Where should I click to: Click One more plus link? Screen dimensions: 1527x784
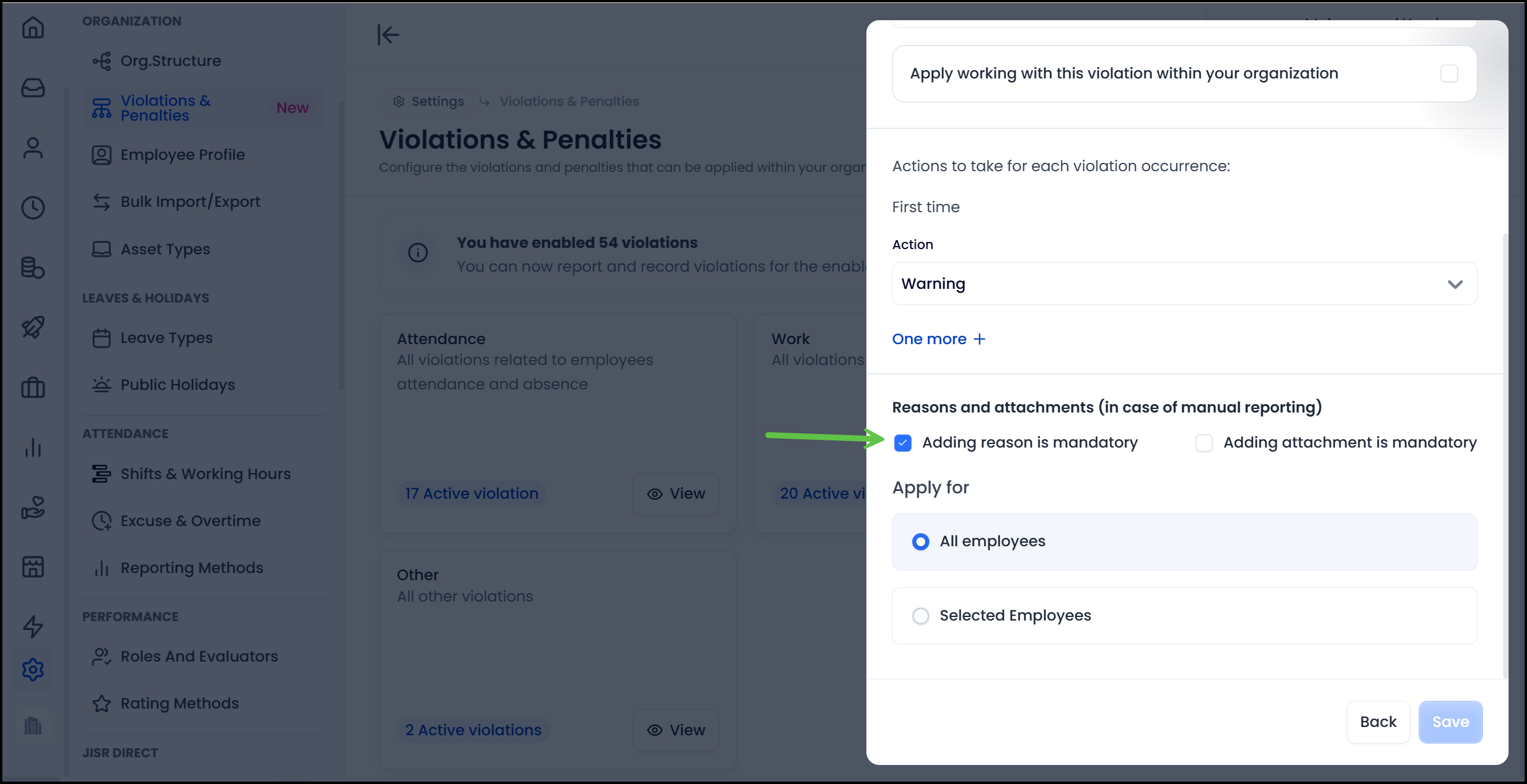click(x=938, y=339)
